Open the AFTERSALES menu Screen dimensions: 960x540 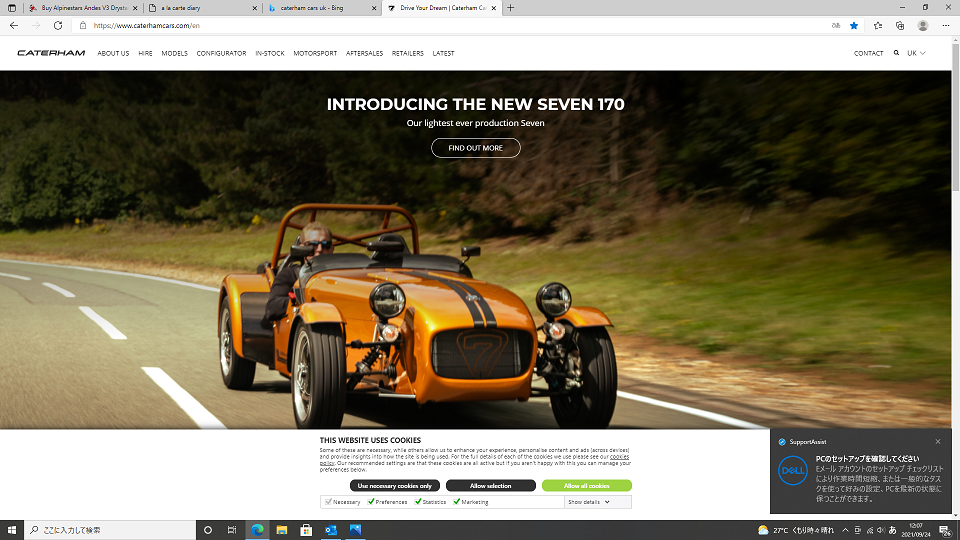pyautogui.click(x=364, y=53)
